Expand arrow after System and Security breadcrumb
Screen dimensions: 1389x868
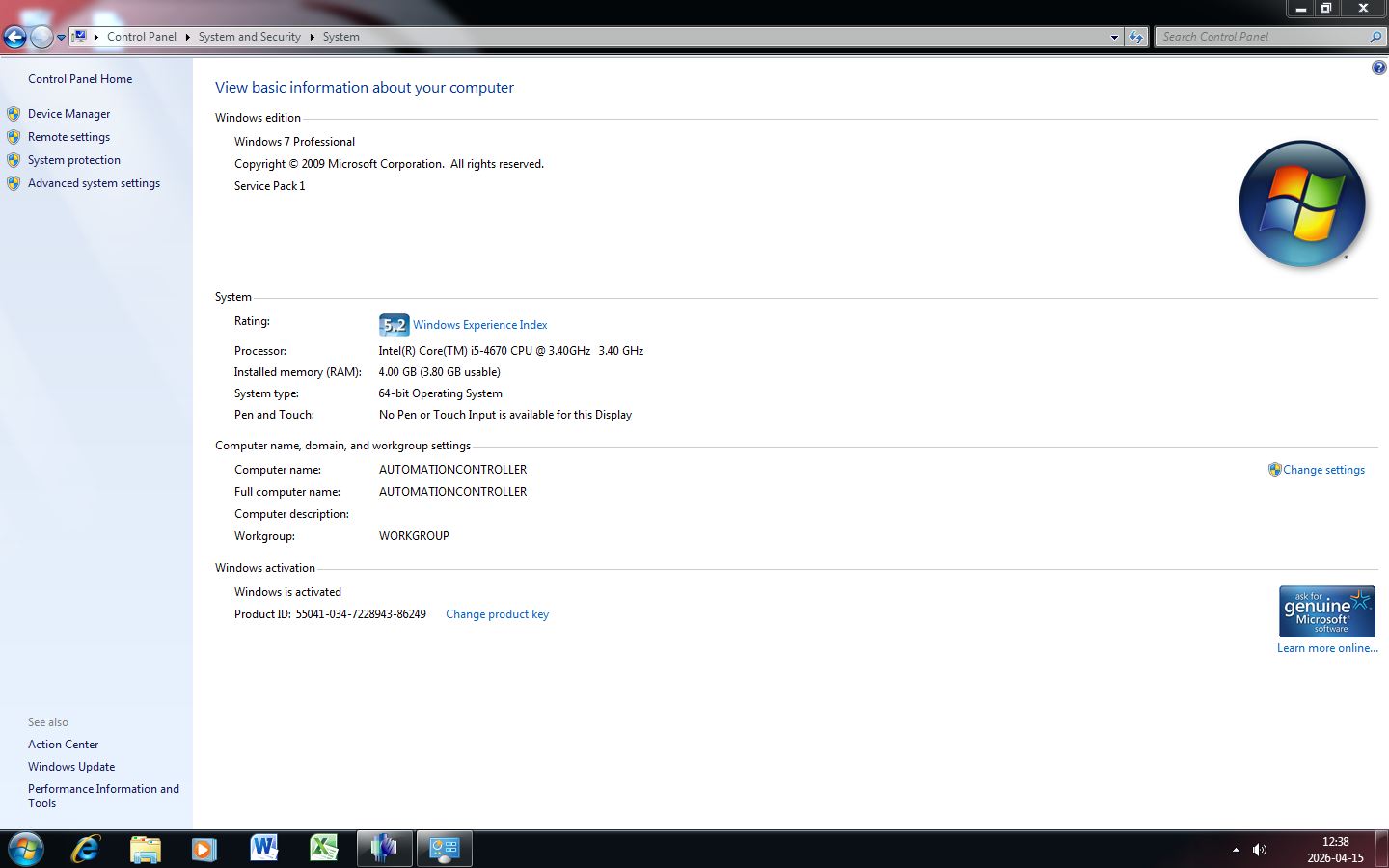coord(312,37)
